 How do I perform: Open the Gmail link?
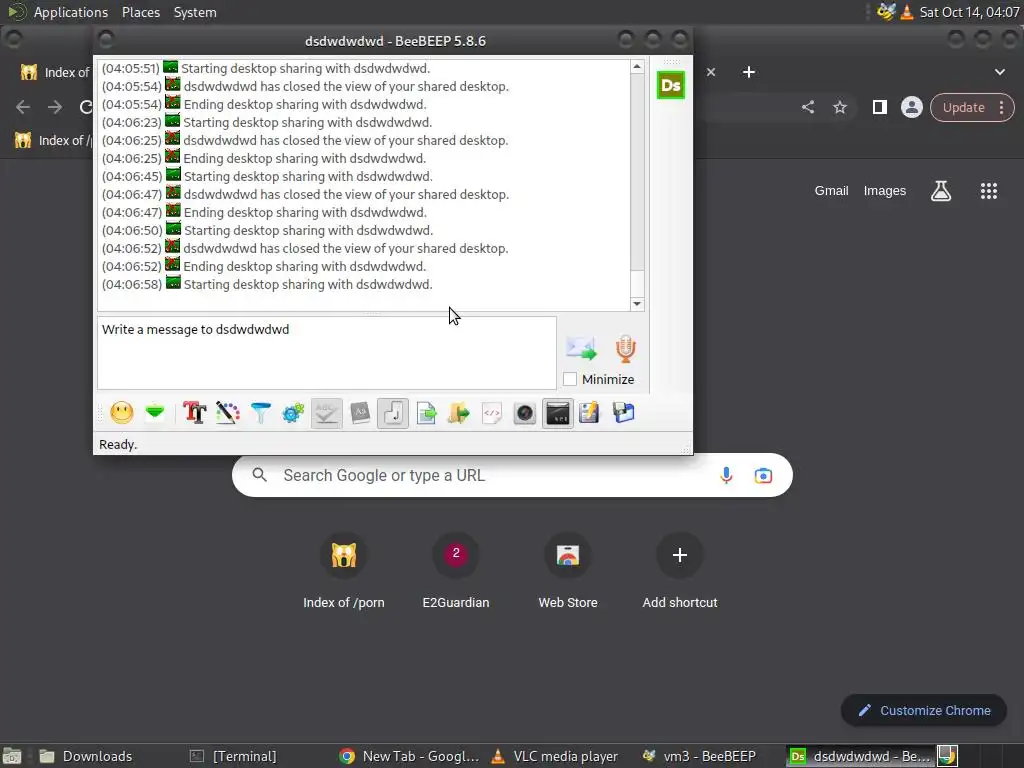click(831, 191)
